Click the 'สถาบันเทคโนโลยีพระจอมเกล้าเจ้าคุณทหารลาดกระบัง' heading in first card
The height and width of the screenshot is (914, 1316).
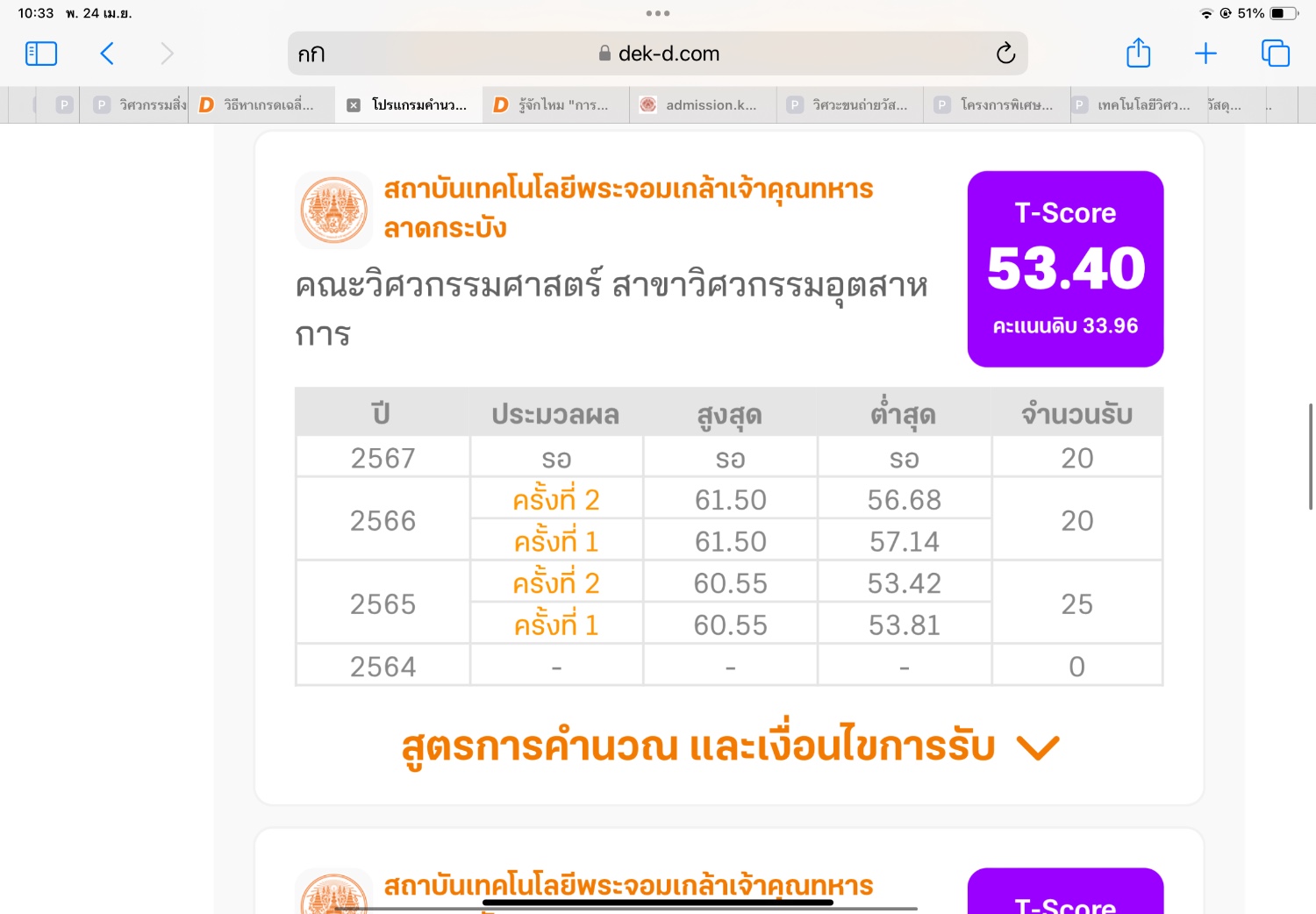[628, 208]
